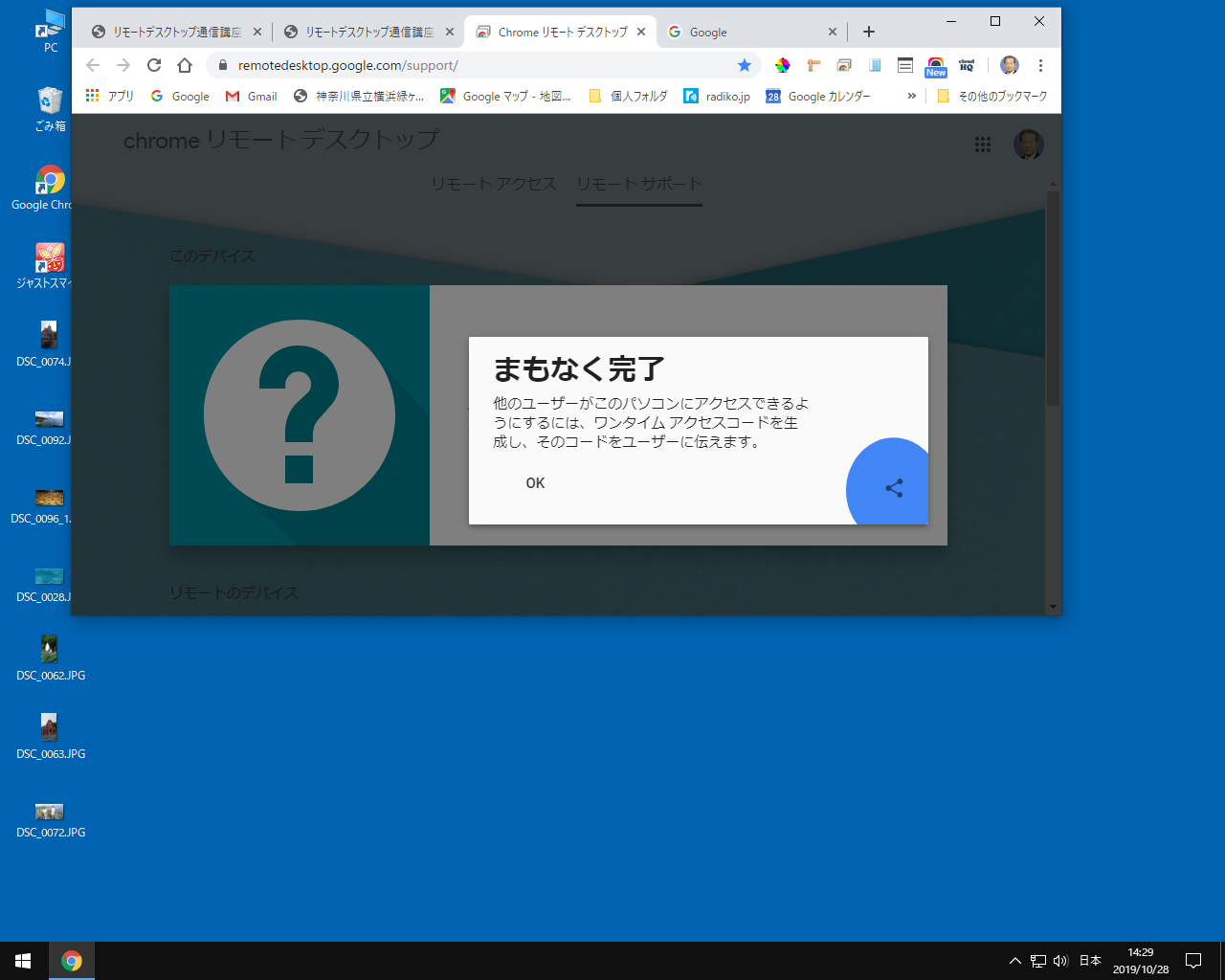Close the Google tab
The height and width of the screenshot is (980, 1225).
(x=833, y=32)
